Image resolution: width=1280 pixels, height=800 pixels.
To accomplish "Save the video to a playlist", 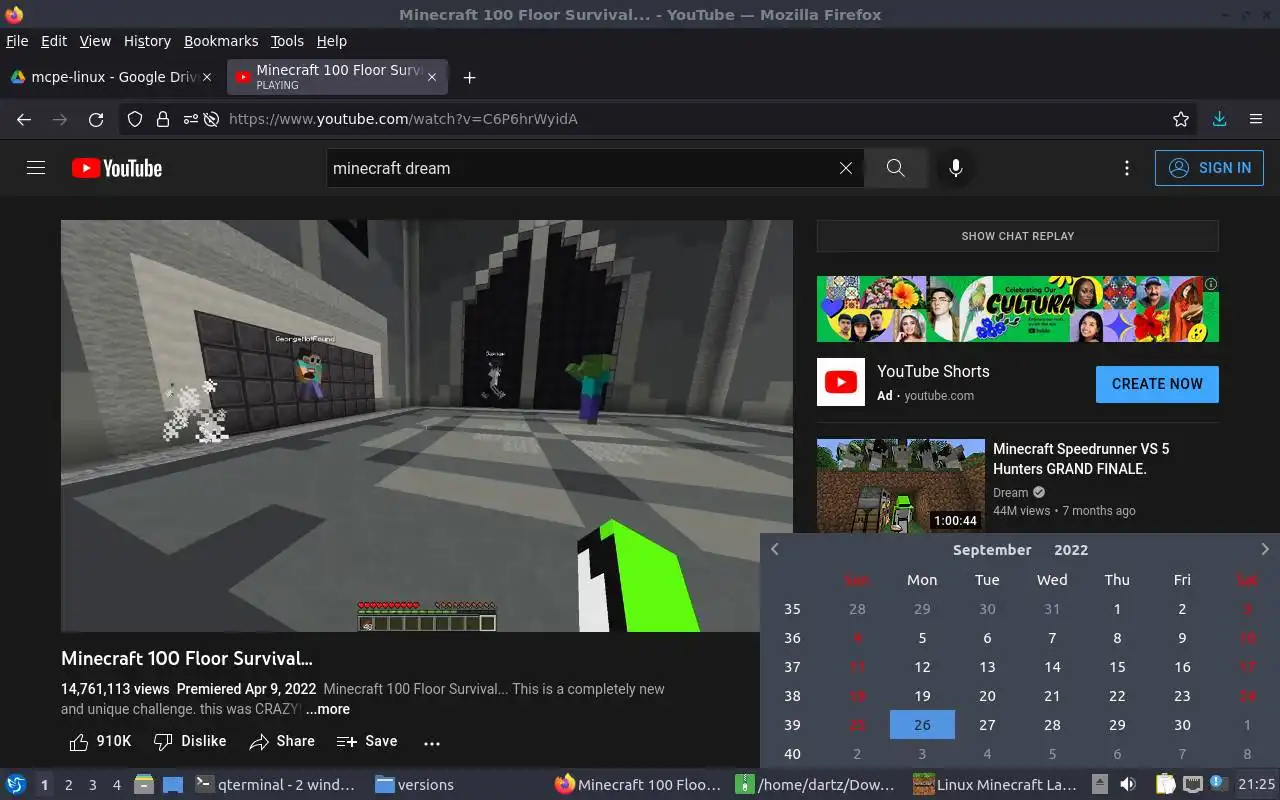I will 367,741.
